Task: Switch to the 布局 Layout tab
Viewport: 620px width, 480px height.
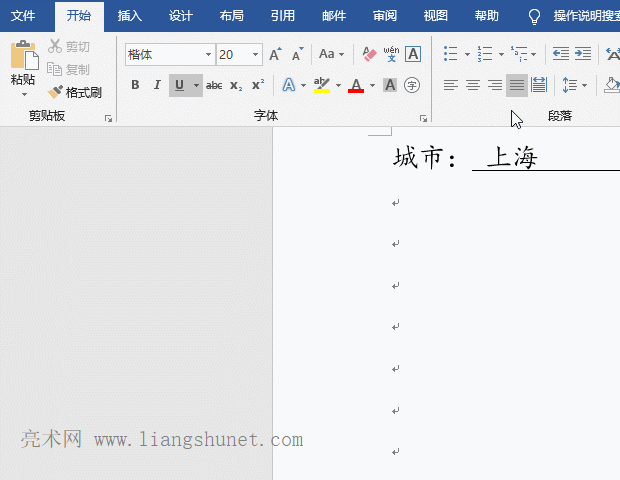Action: tap(232, 16)
